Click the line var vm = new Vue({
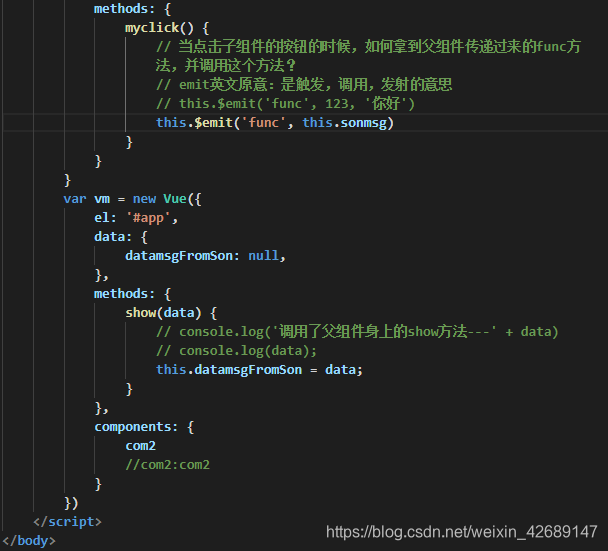The height and width of the screenshot is (551, 608). pyautogui.click(x=132, y=199)
